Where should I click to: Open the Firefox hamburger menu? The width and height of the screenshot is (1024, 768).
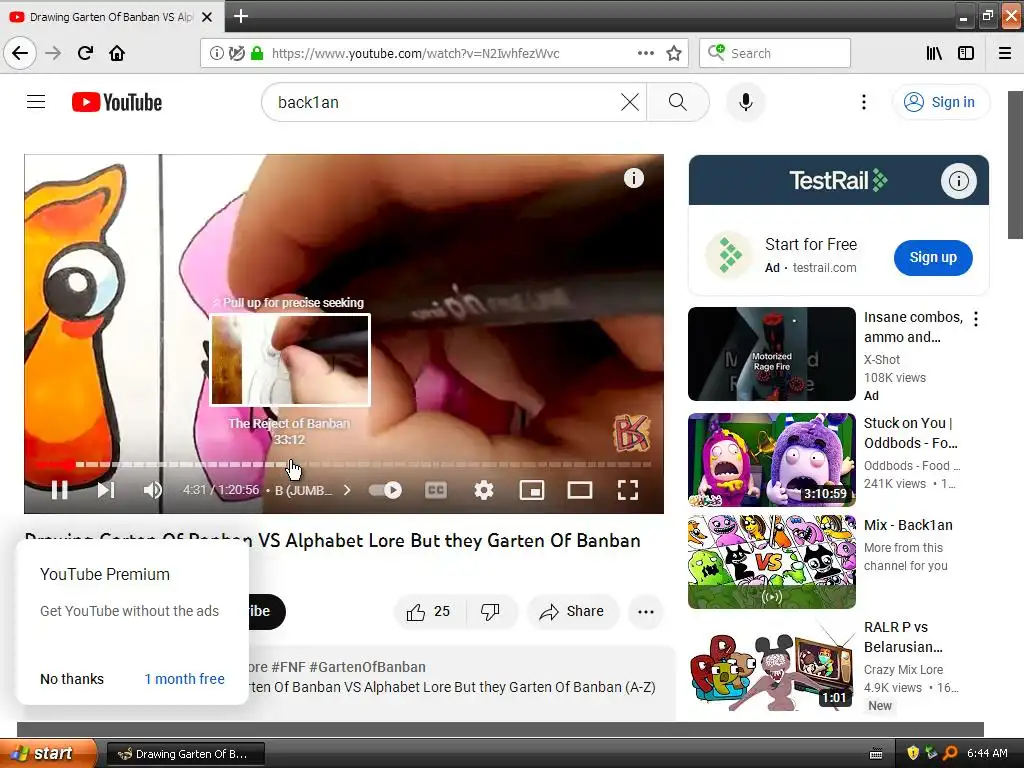(1005, 53)
